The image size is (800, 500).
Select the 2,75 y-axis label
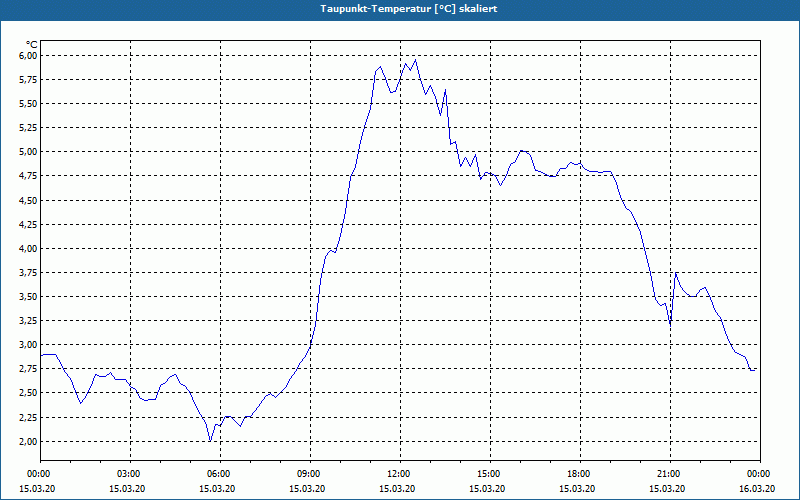click(28, 369)
